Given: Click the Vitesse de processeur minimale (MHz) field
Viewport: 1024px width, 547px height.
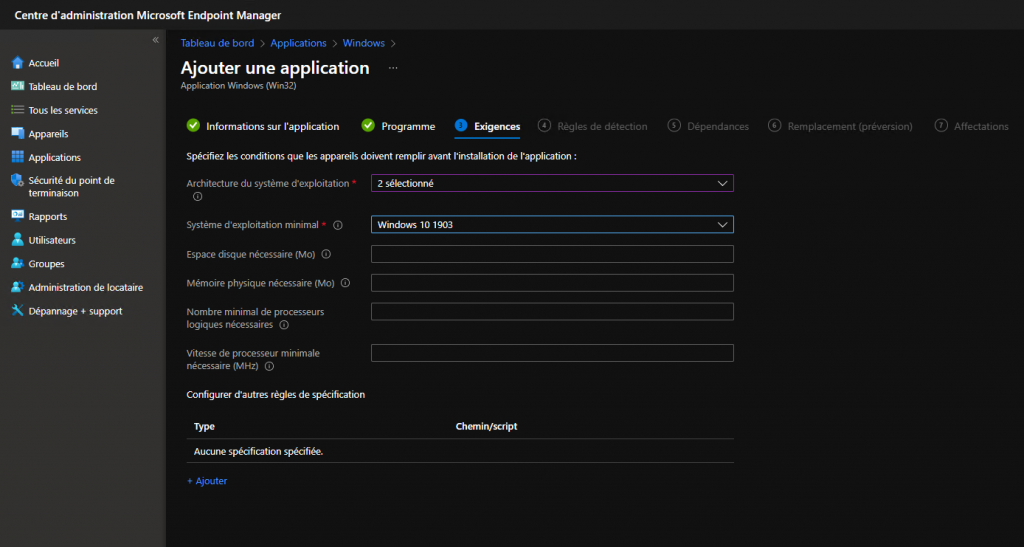Looking at the screenshot, I should [x=552, y=353].
